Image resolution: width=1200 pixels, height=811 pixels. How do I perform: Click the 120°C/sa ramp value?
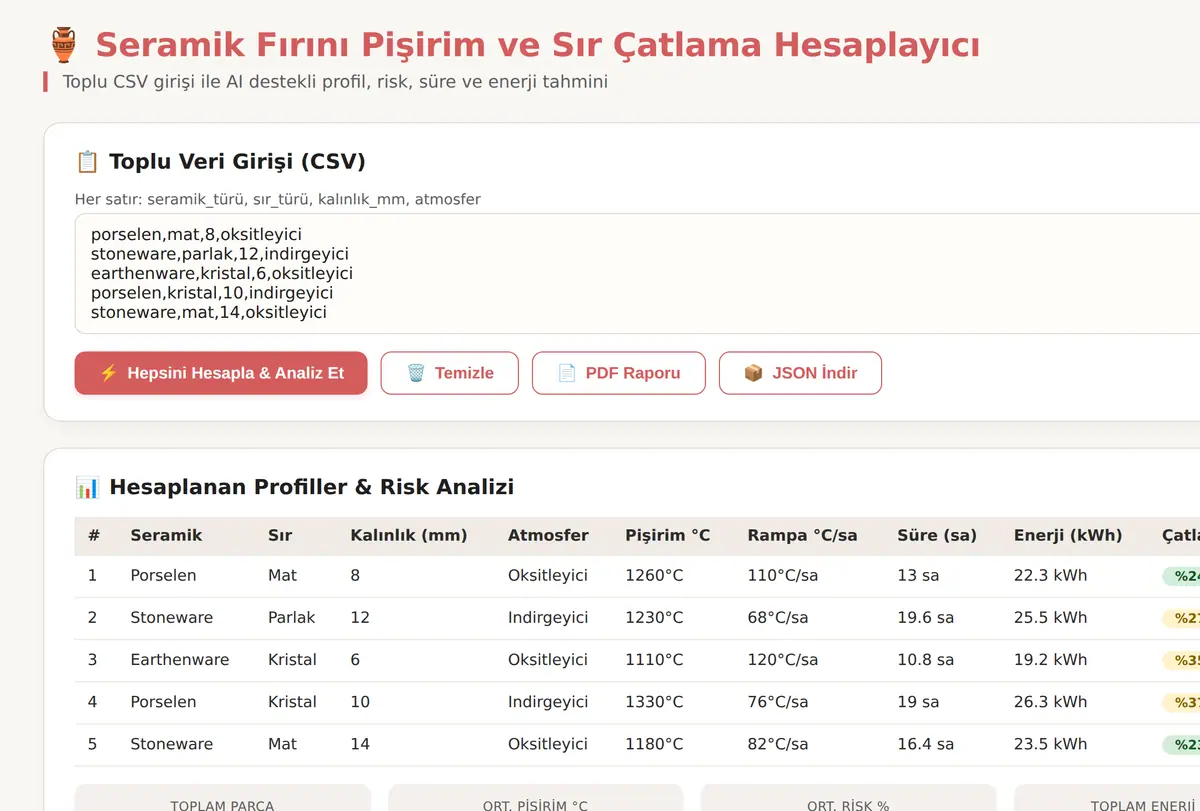[x=783, y=660]
